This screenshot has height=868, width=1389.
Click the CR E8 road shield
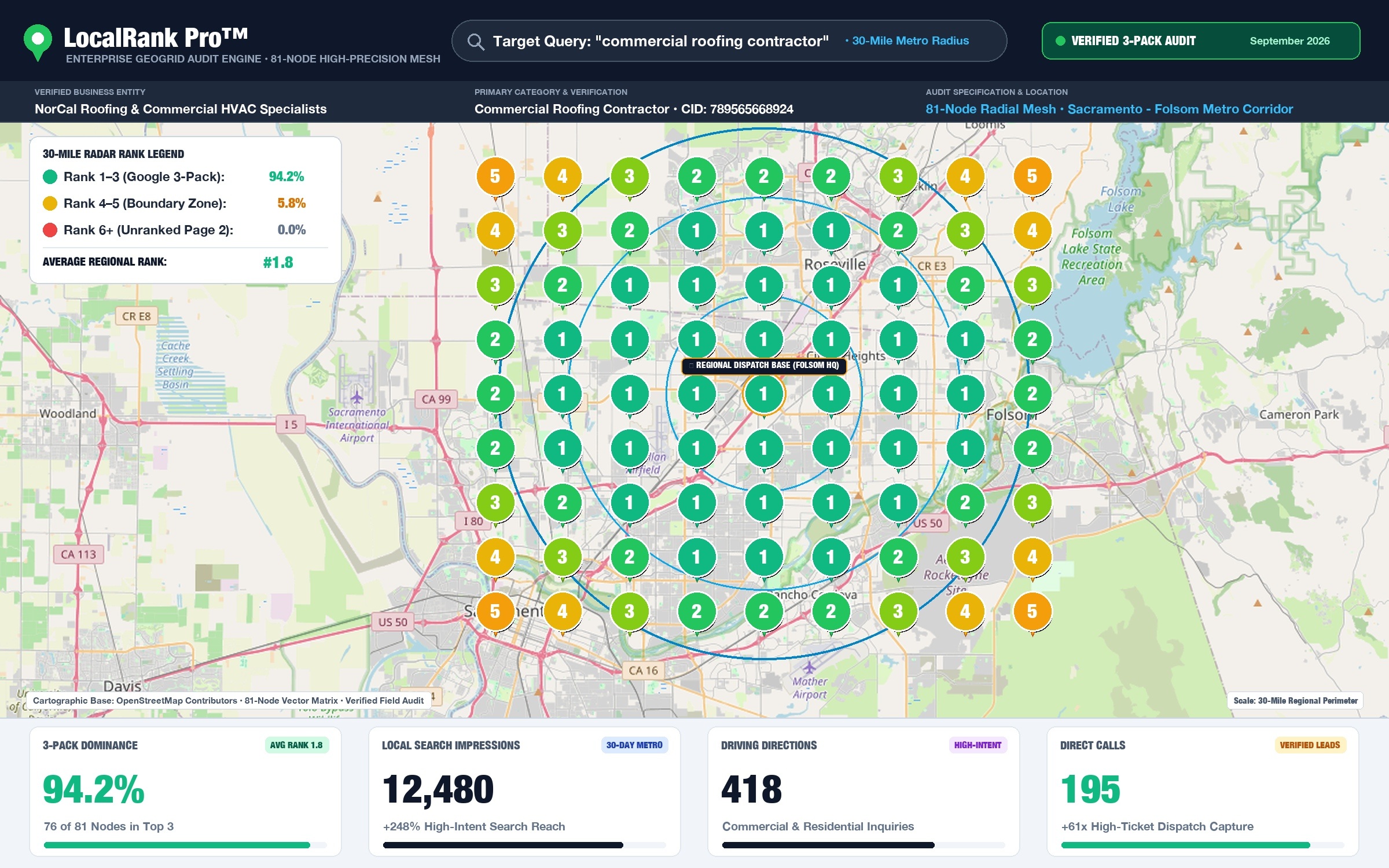[136, 317]
